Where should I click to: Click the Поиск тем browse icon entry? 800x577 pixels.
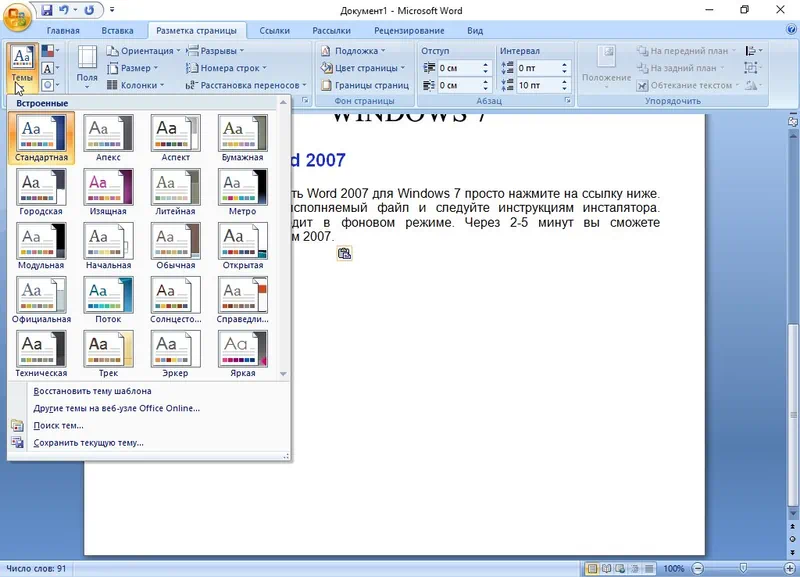point(58,425)
